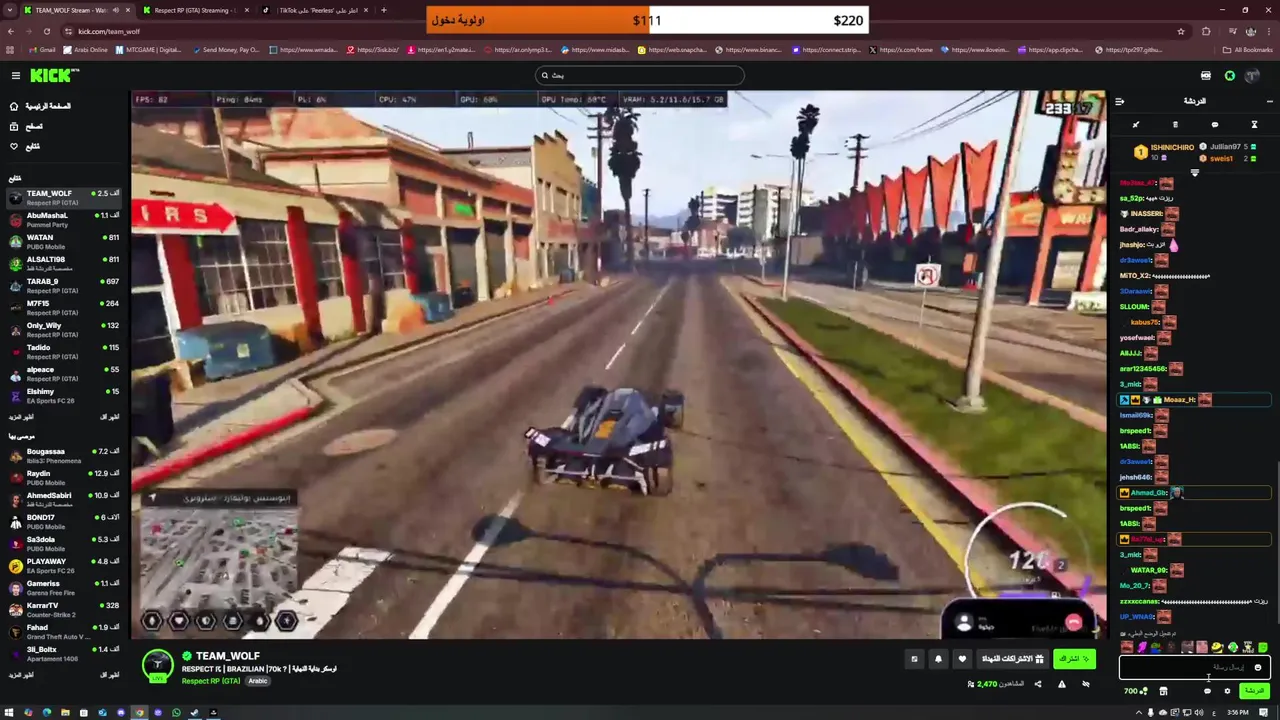Click the clip icon beside the bell

click(914, 659)
